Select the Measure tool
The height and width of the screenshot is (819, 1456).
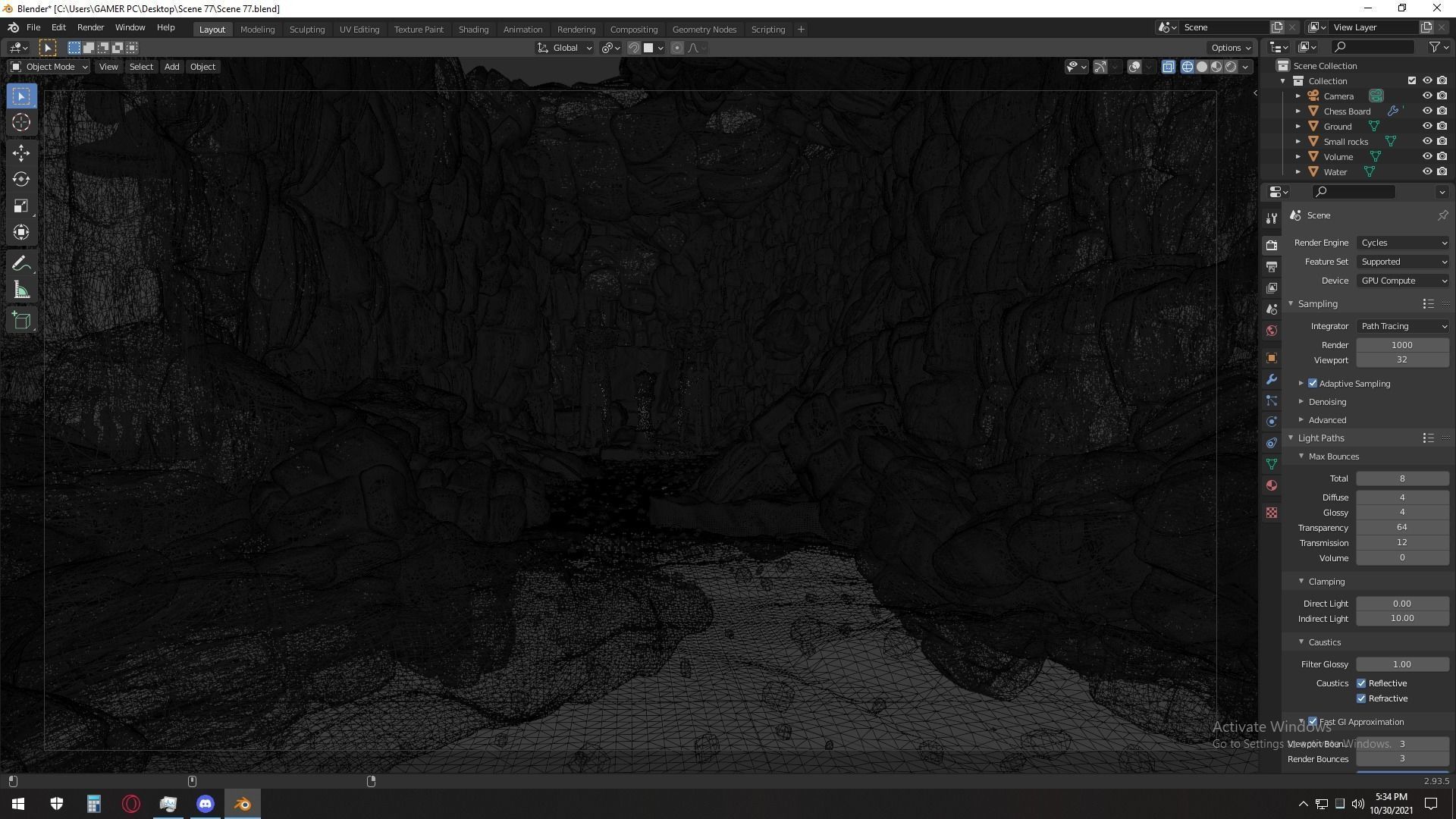click(21, 290)
